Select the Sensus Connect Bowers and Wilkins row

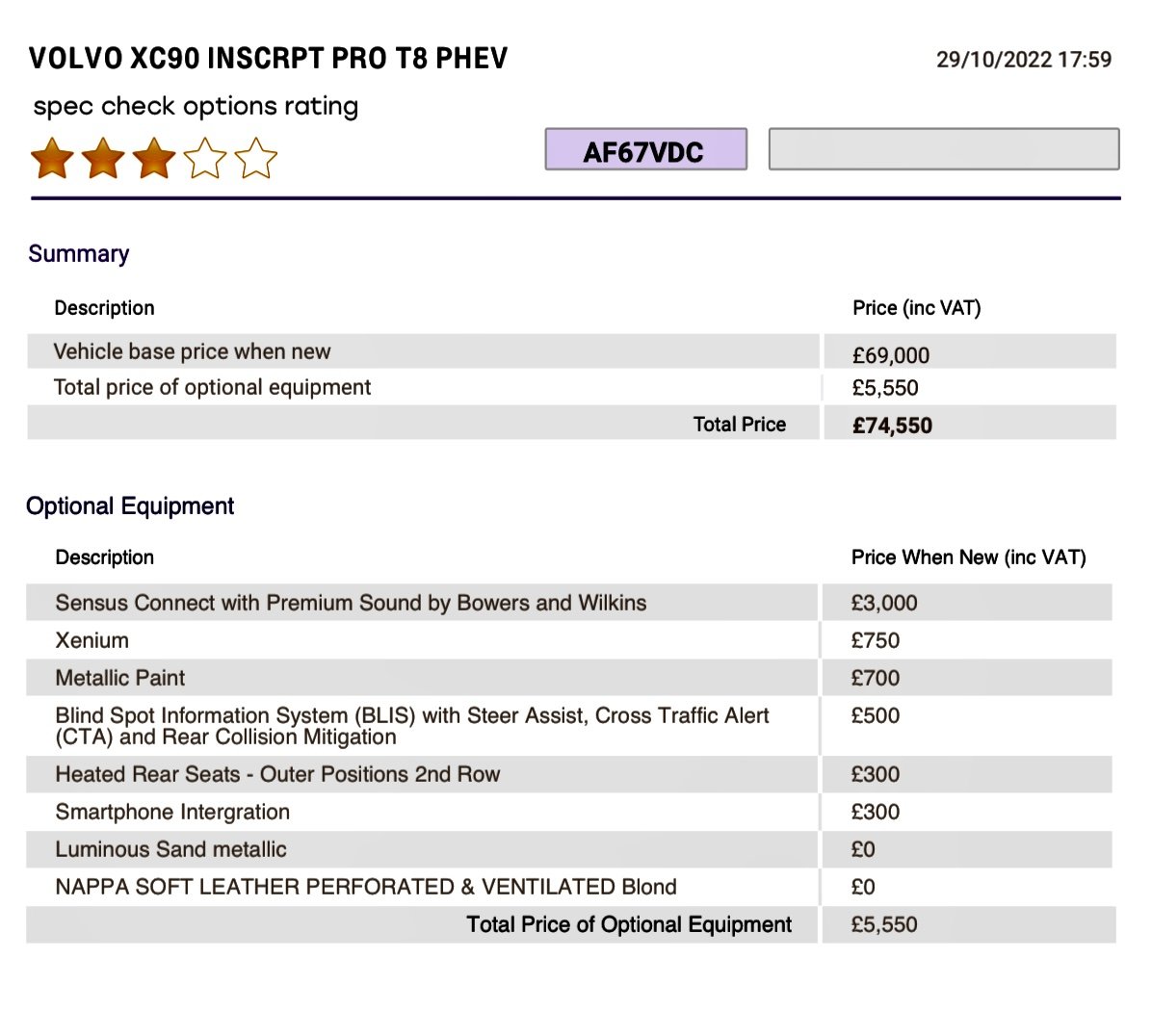pyautogui.click(x=569, y=603)
